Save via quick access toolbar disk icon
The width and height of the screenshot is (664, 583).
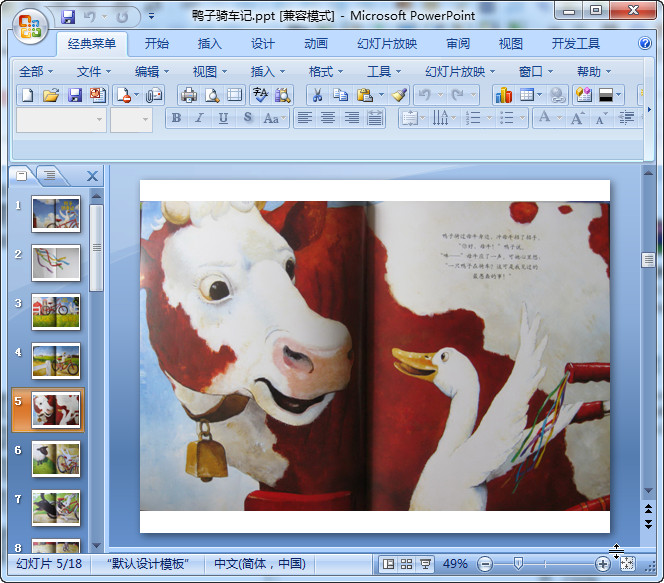coord(68,17)
